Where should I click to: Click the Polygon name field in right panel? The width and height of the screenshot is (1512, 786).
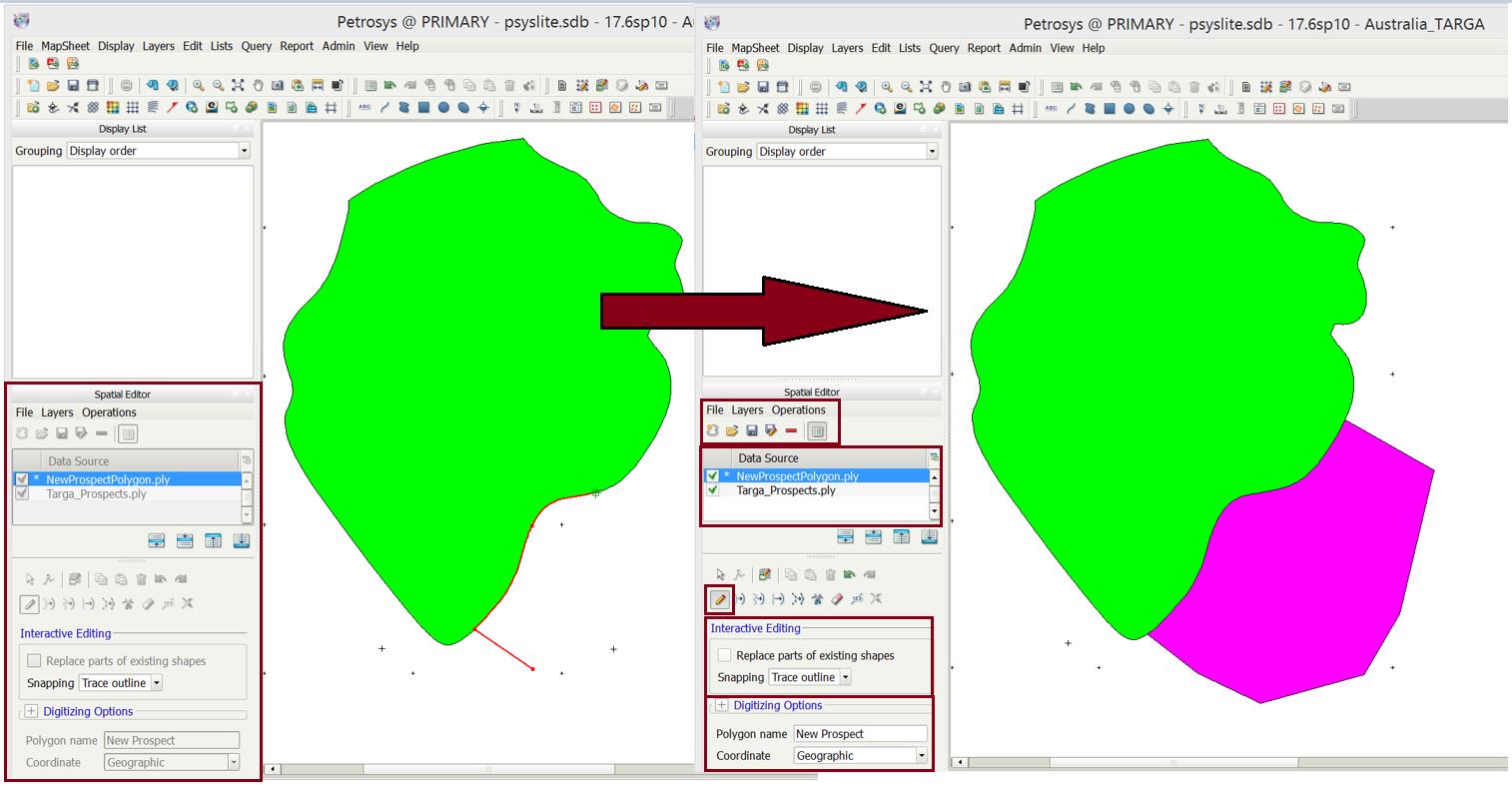point(860,734)
